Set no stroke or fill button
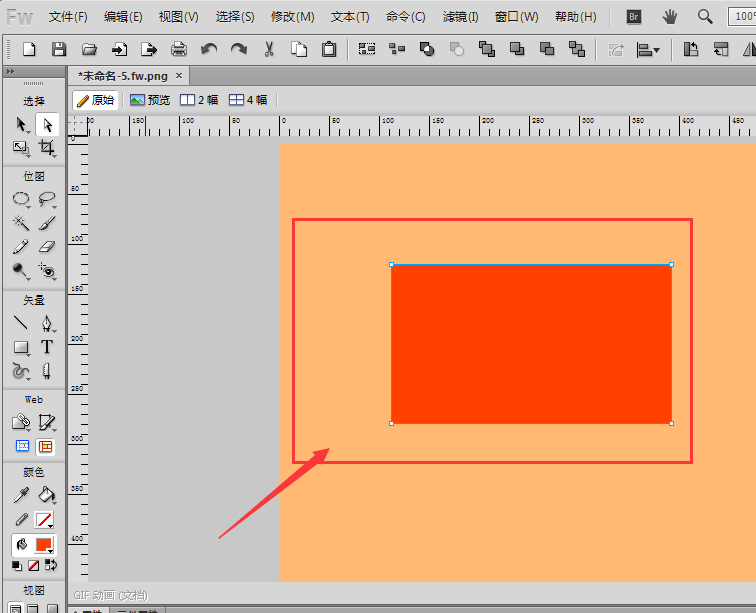The width and height of the screenshot is (756, 613). point(33,565)
